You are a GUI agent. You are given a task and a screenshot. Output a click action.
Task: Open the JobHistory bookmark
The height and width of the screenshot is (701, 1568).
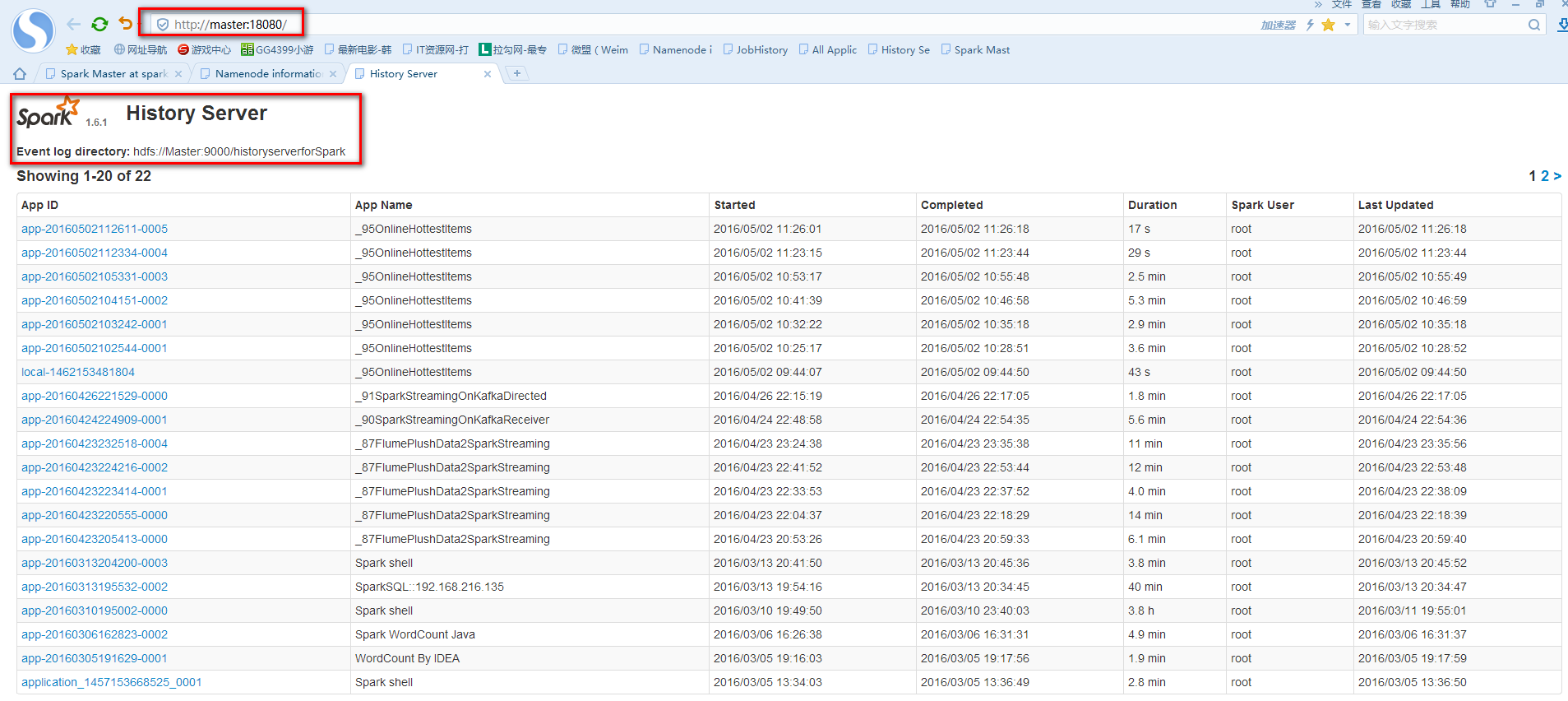coord(756,50)
